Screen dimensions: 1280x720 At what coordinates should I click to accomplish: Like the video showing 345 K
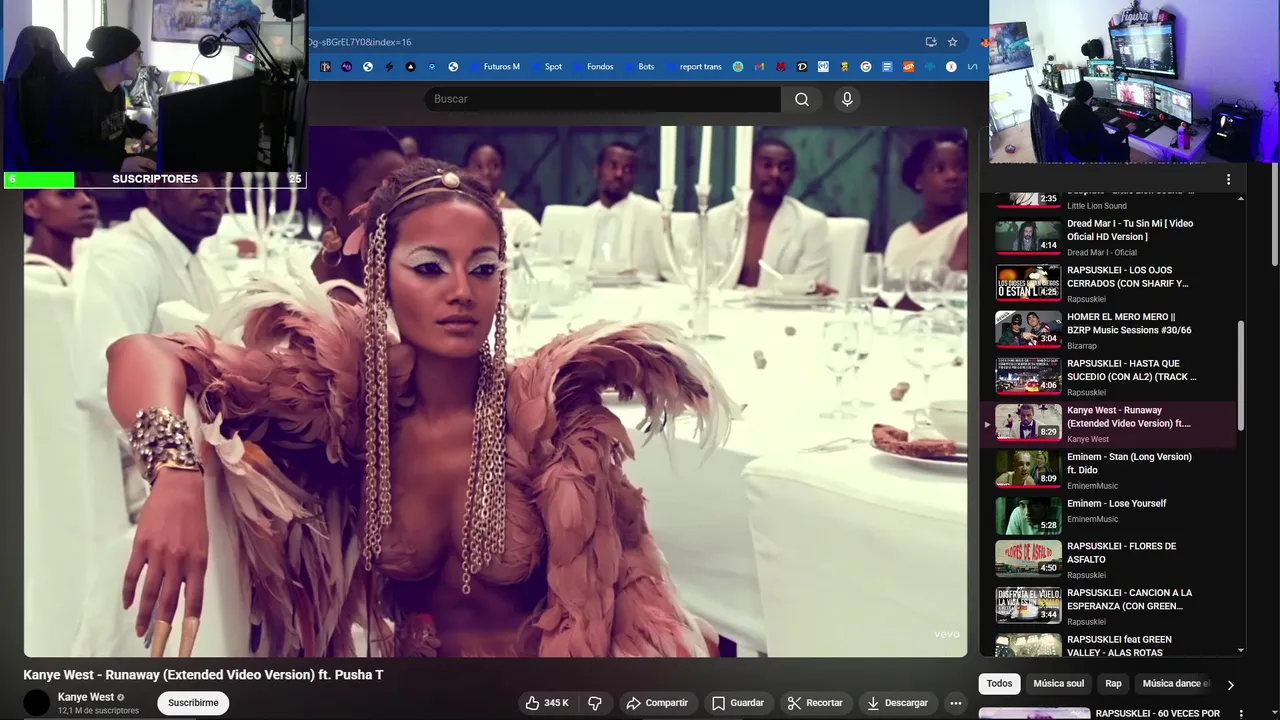click(547, 703)
